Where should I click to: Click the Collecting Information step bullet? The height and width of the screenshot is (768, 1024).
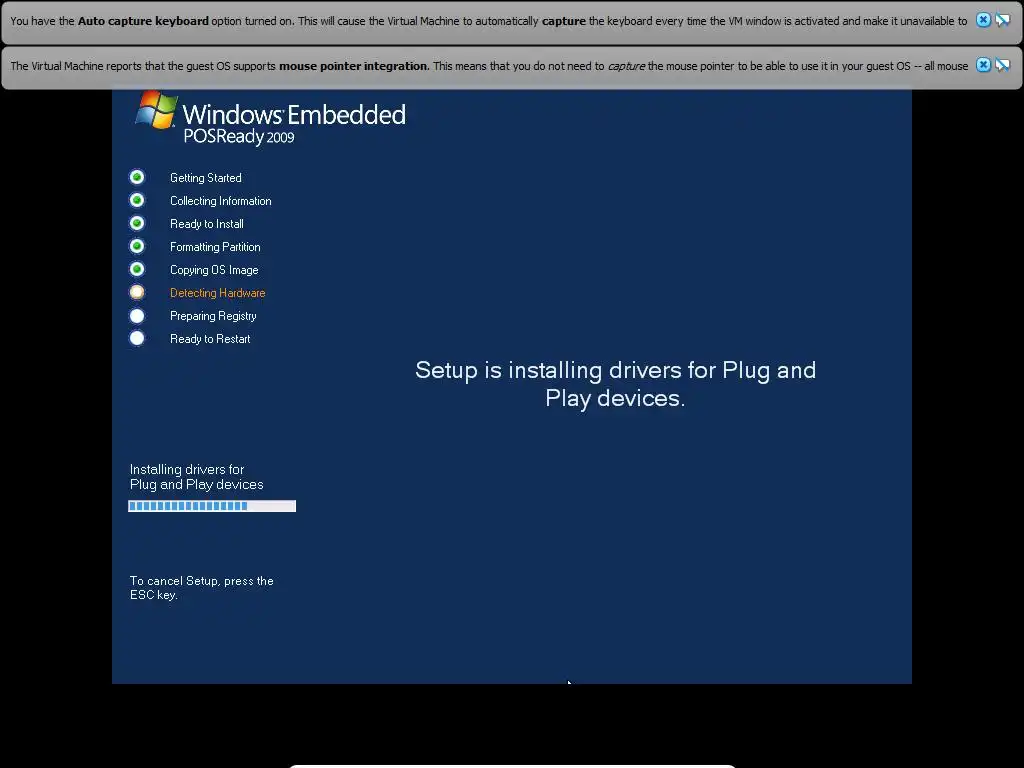[x=137, y=200]
